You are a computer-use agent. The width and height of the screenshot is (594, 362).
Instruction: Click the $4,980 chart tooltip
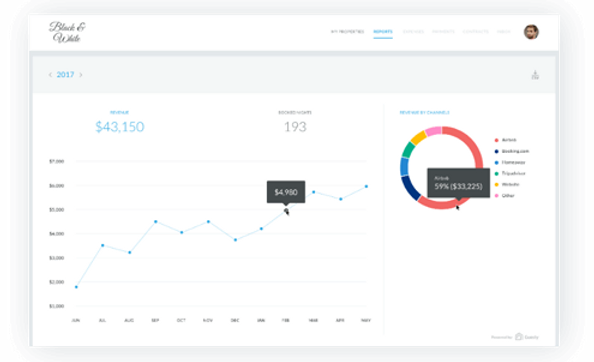click(286, 192)
